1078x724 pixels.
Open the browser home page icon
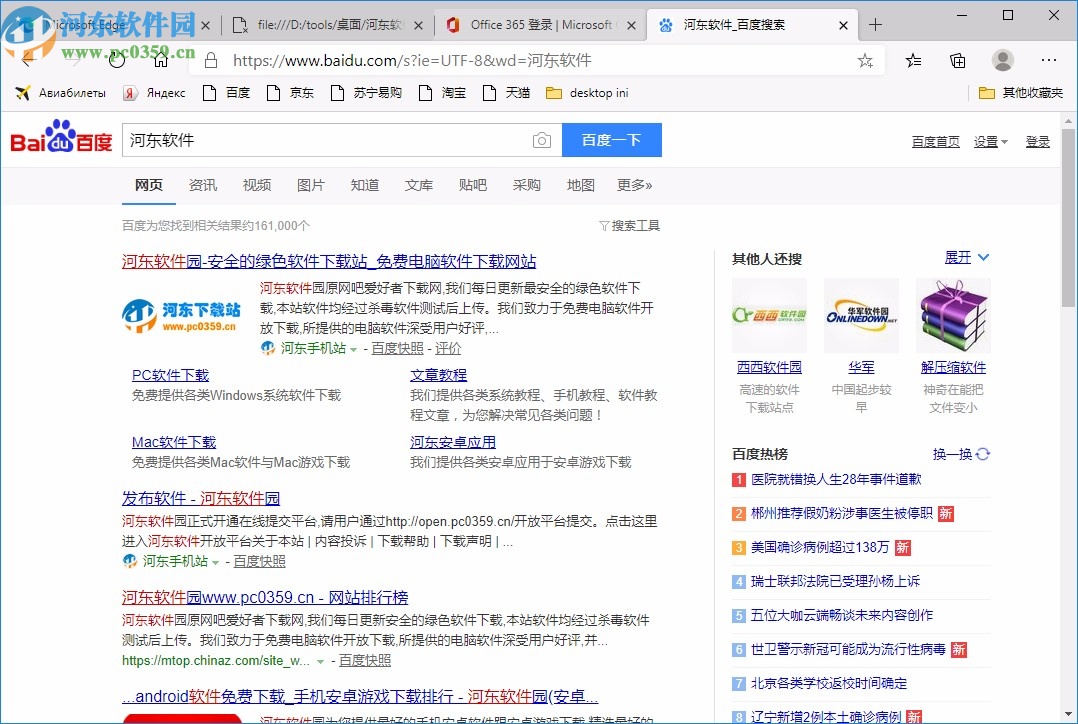point(160,59)
